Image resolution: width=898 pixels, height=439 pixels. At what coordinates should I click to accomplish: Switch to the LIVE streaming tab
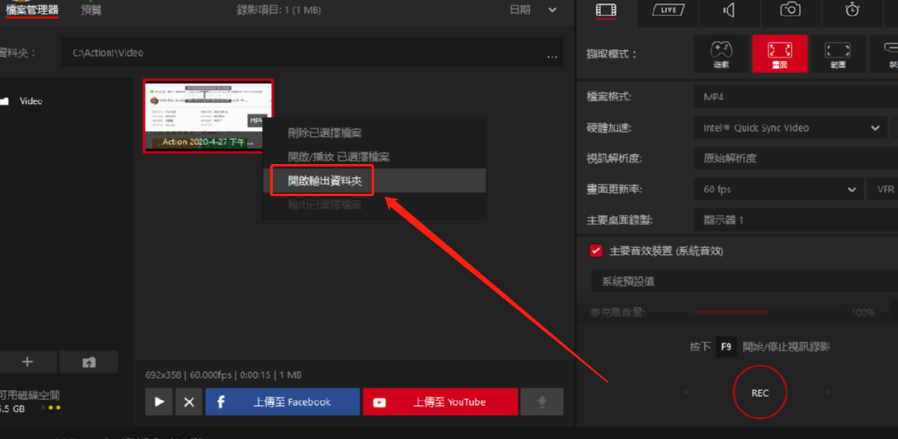coord(668,10)
